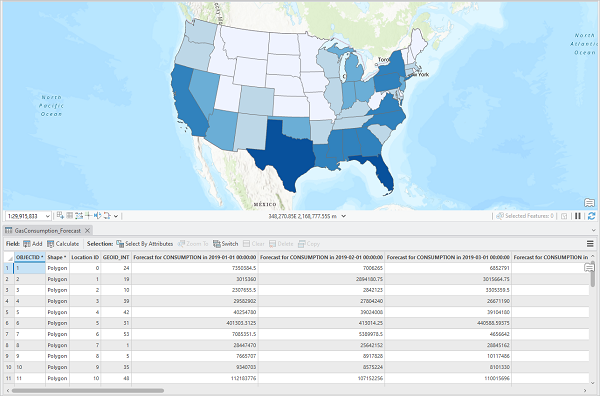Click the first snapping/grid icon beside the scale box
Viewport: 600px width, 396px height.
click(x=60, y=216)
